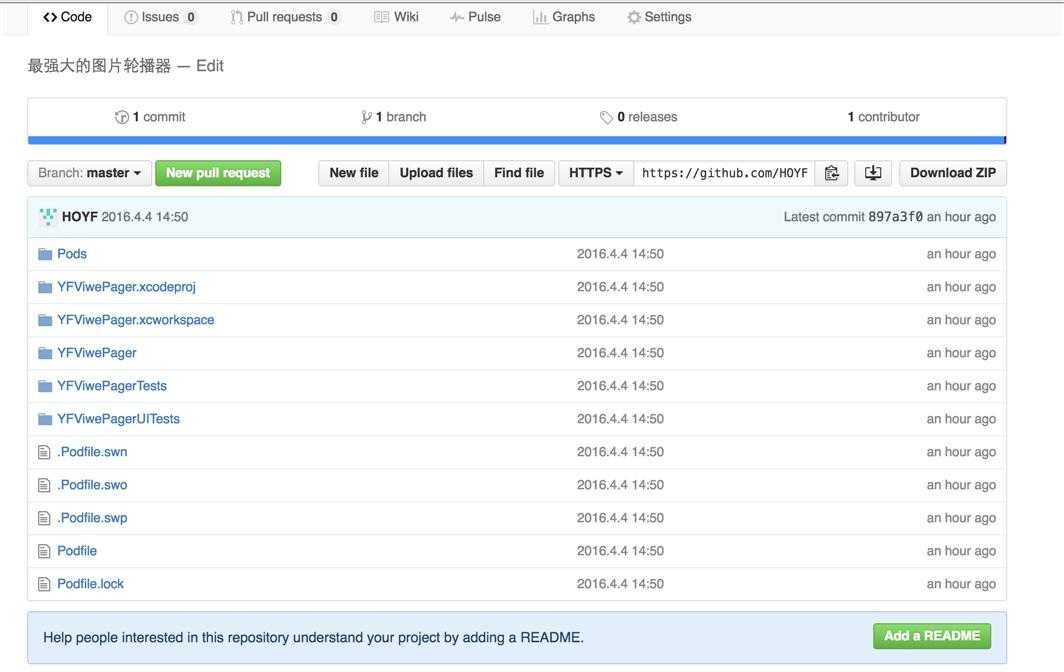
Task: Click the YFViwePager folder icon
Action: [45, 353]
